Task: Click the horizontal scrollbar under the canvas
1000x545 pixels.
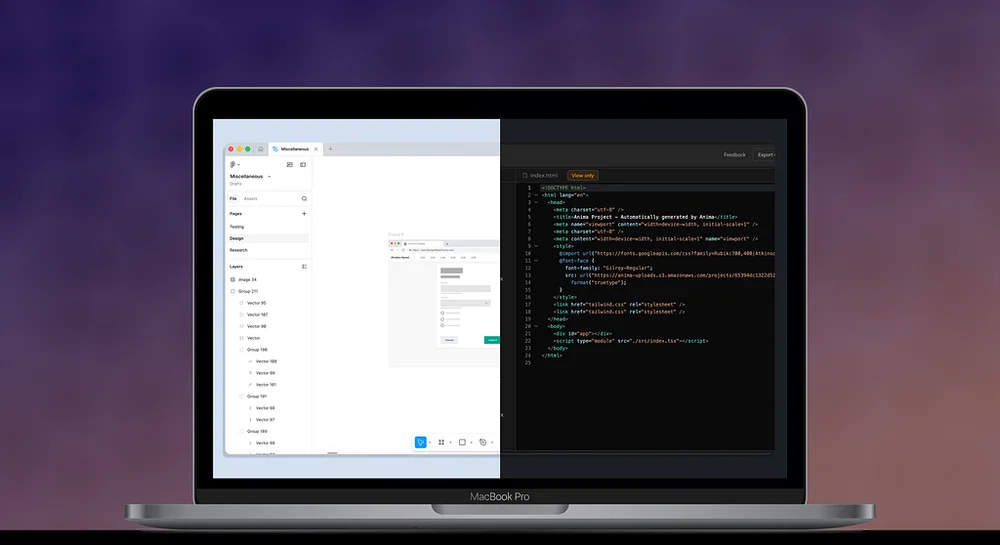Action: click(332, 453)
